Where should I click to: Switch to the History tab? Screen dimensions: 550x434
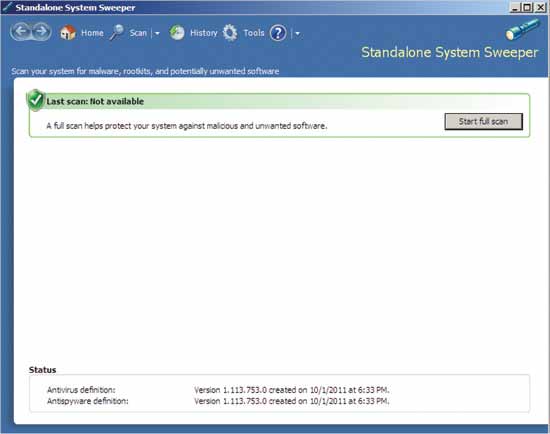point(204,33)
